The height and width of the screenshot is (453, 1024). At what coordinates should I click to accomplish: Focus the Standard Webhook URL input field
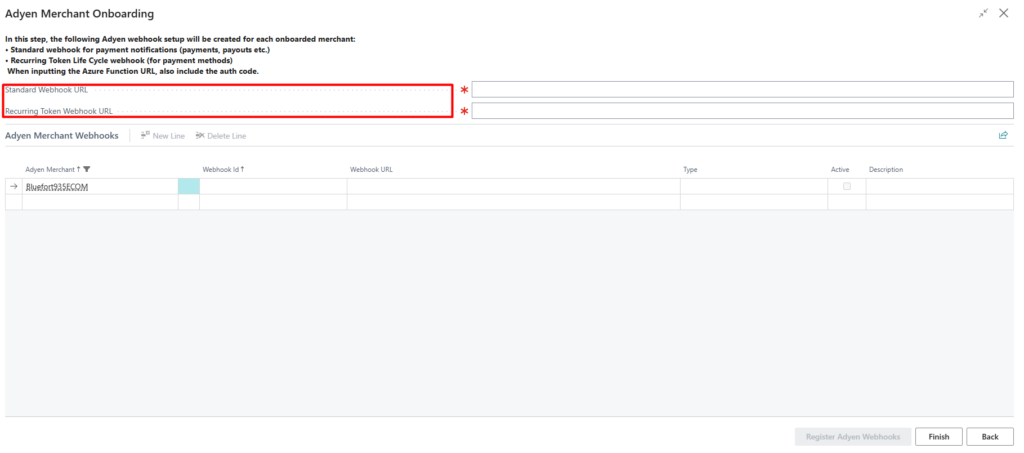tap(742, 90)
